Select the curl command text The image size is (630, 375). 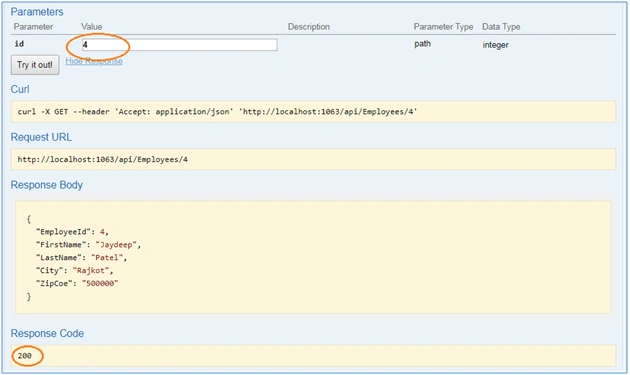click(x=217, y=112)
